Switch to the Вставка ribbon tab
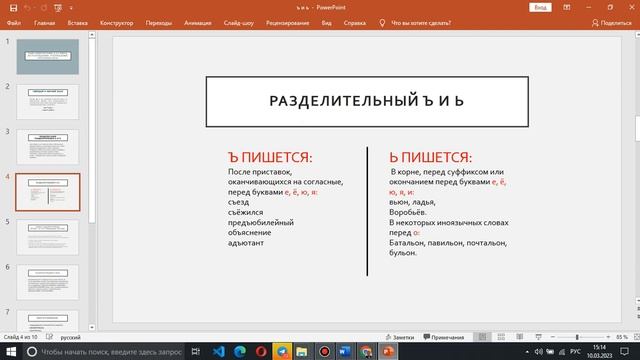Screen dimensions: 640x360 78,23
